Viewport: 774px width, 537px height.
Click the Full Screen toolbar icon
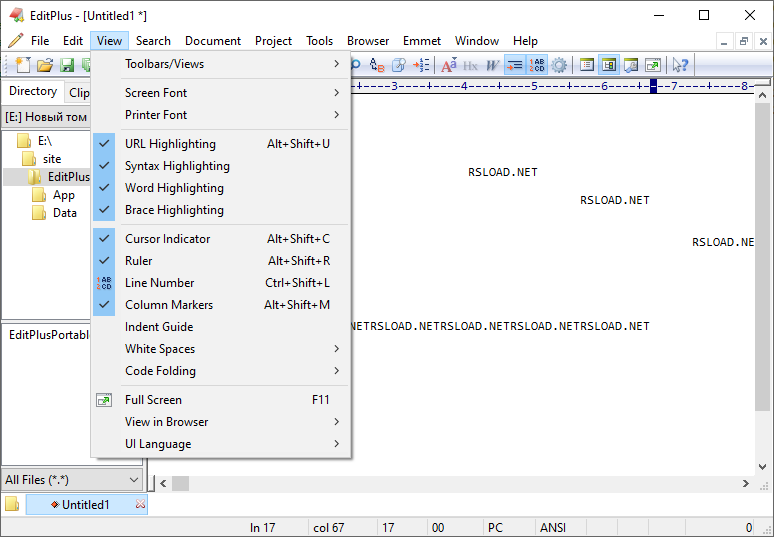653,65
